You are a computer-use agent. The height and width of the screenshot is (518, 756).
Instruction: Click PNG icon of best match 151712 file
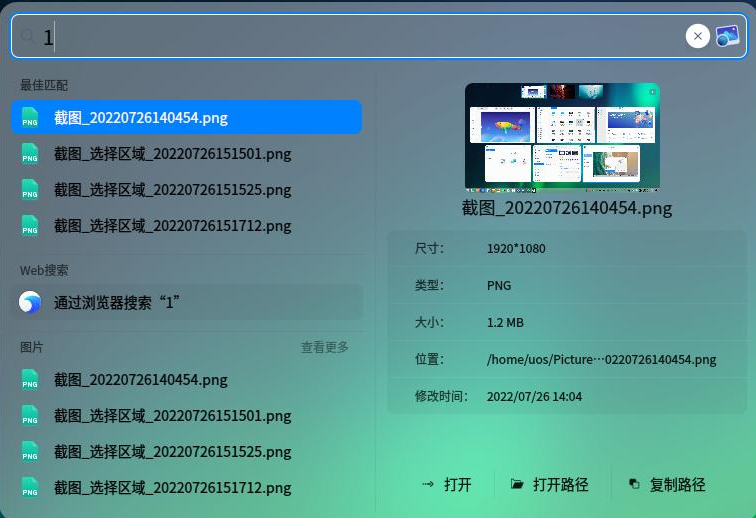tap(30, 225)
